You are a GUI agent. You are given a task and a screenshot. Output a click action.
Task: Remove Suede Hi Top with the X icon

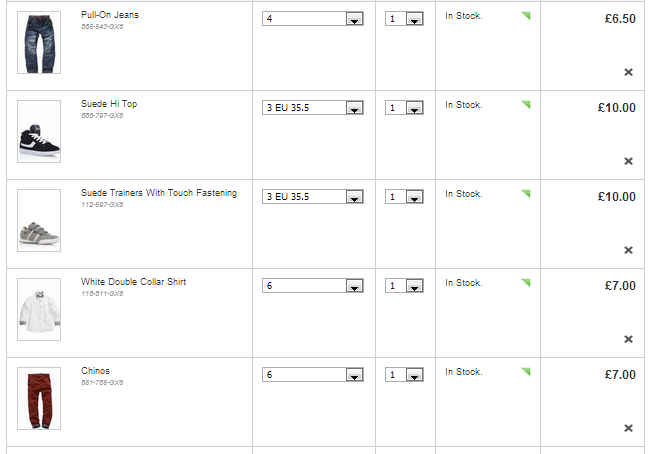click(x=628, y=161)
